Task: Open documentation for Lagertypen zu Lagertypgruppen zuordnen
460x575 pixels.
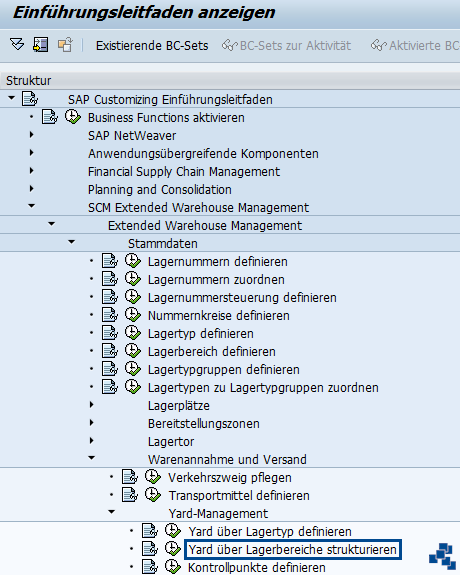Action: (x=110, y=387)
